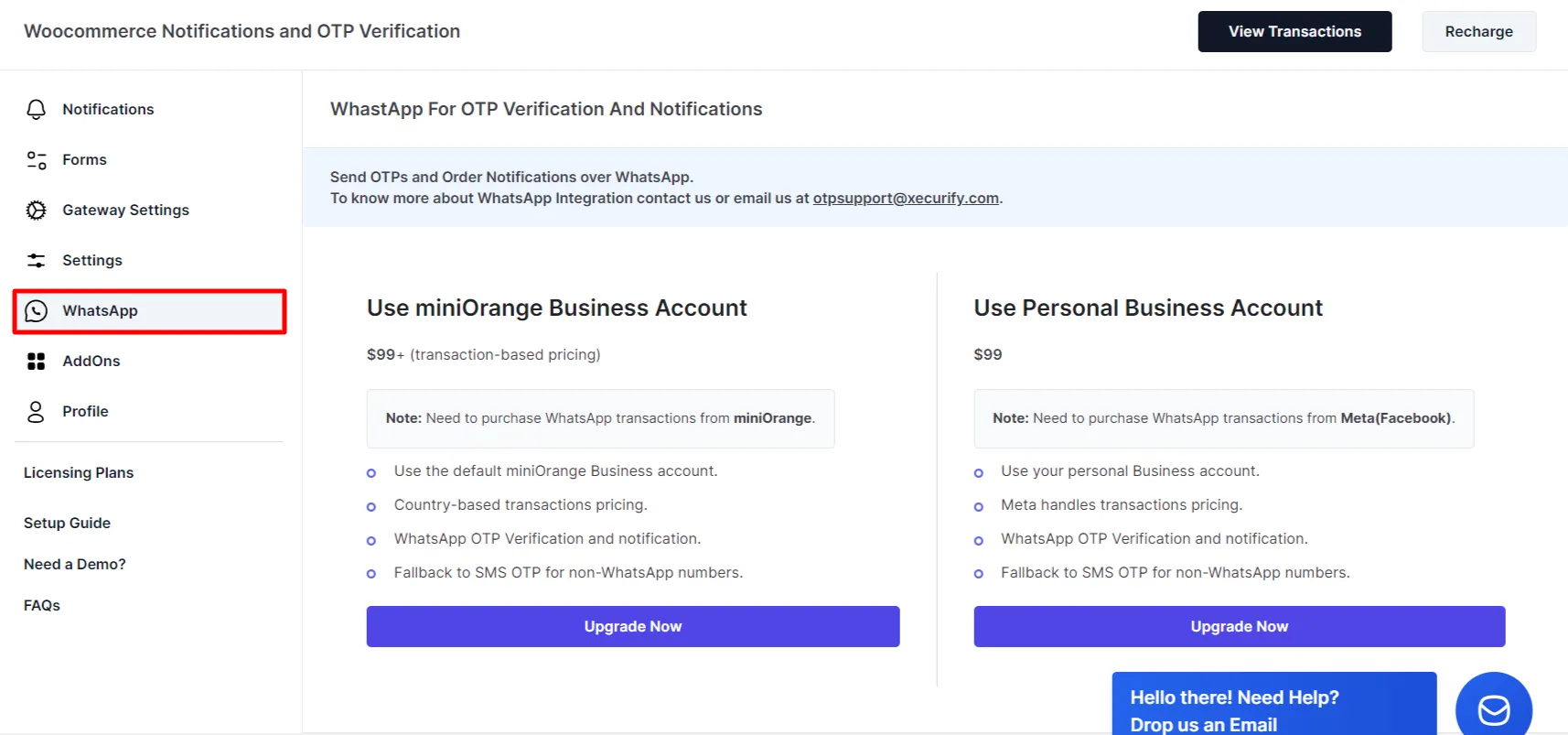Click the WhatsApp logo icon in sidebar
This screenshot has height=735, width=1568.
[x=36, y=311]
